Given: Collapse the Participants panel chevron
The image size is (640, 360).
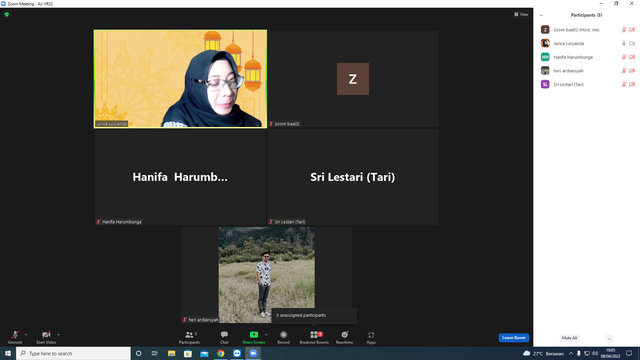Looking at the screenshot, I should 541,15.
